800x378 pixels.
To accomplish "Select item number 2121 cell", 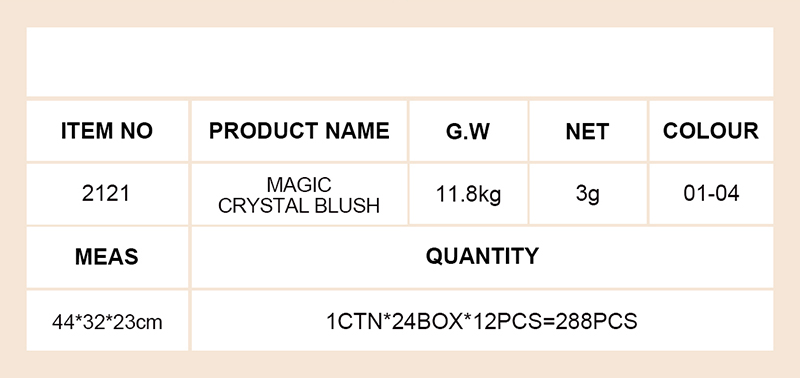I will click(107, 194).
